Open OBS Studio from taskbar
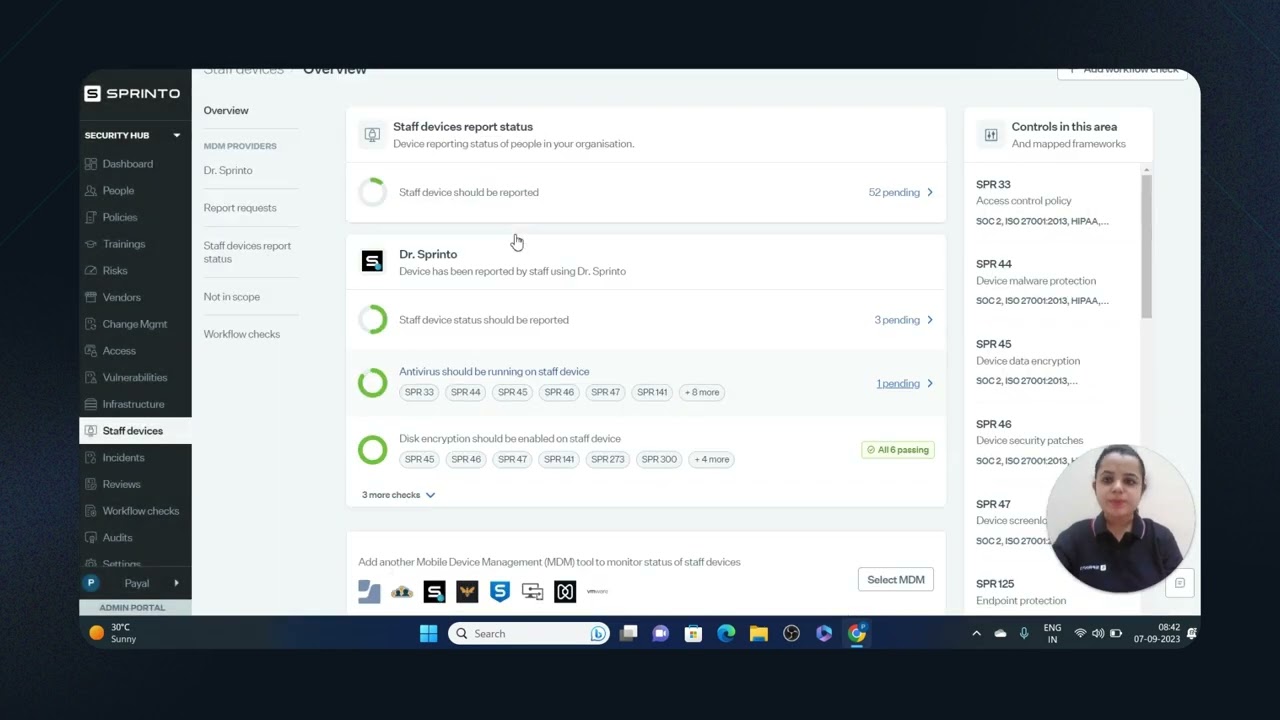Image resolution: width=1280 pixels, height=720 pixels. point(791,633)
